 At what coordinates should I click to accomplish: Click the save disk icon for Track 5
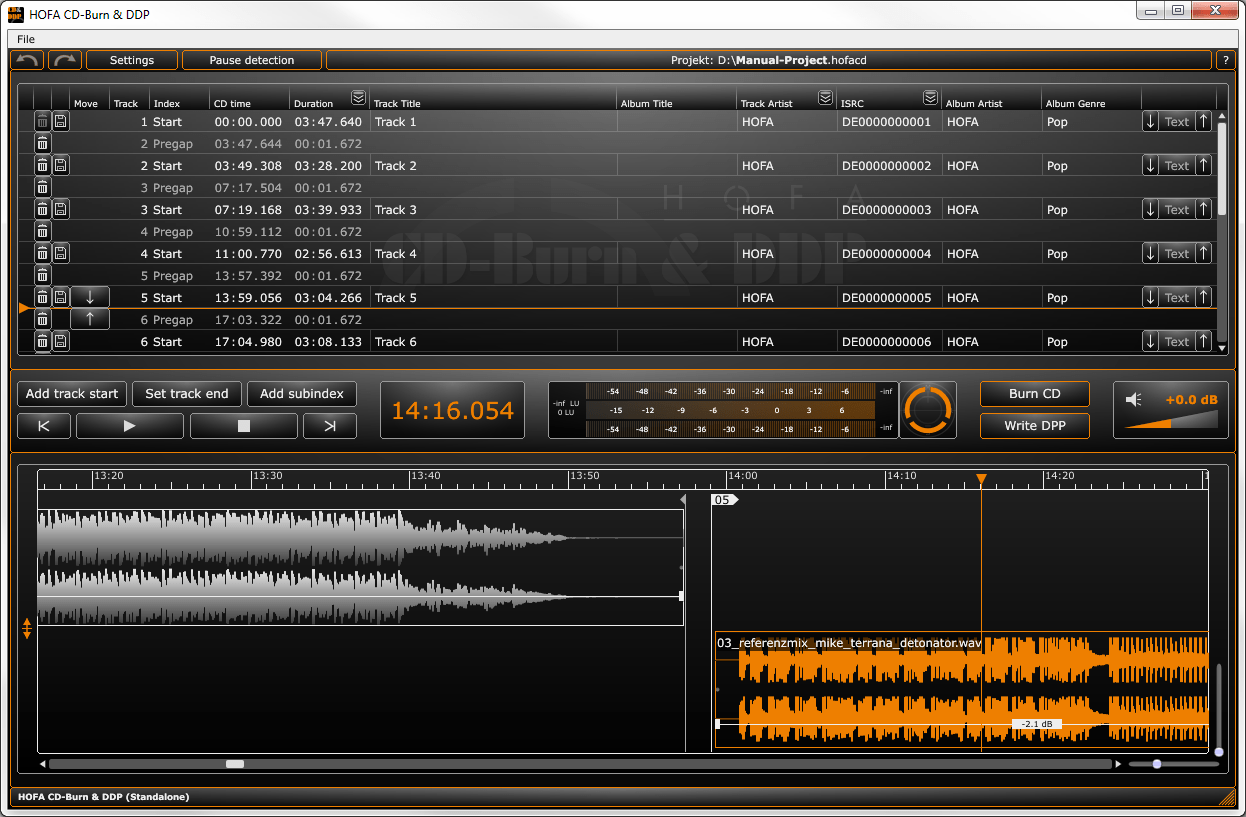(60, 298)
